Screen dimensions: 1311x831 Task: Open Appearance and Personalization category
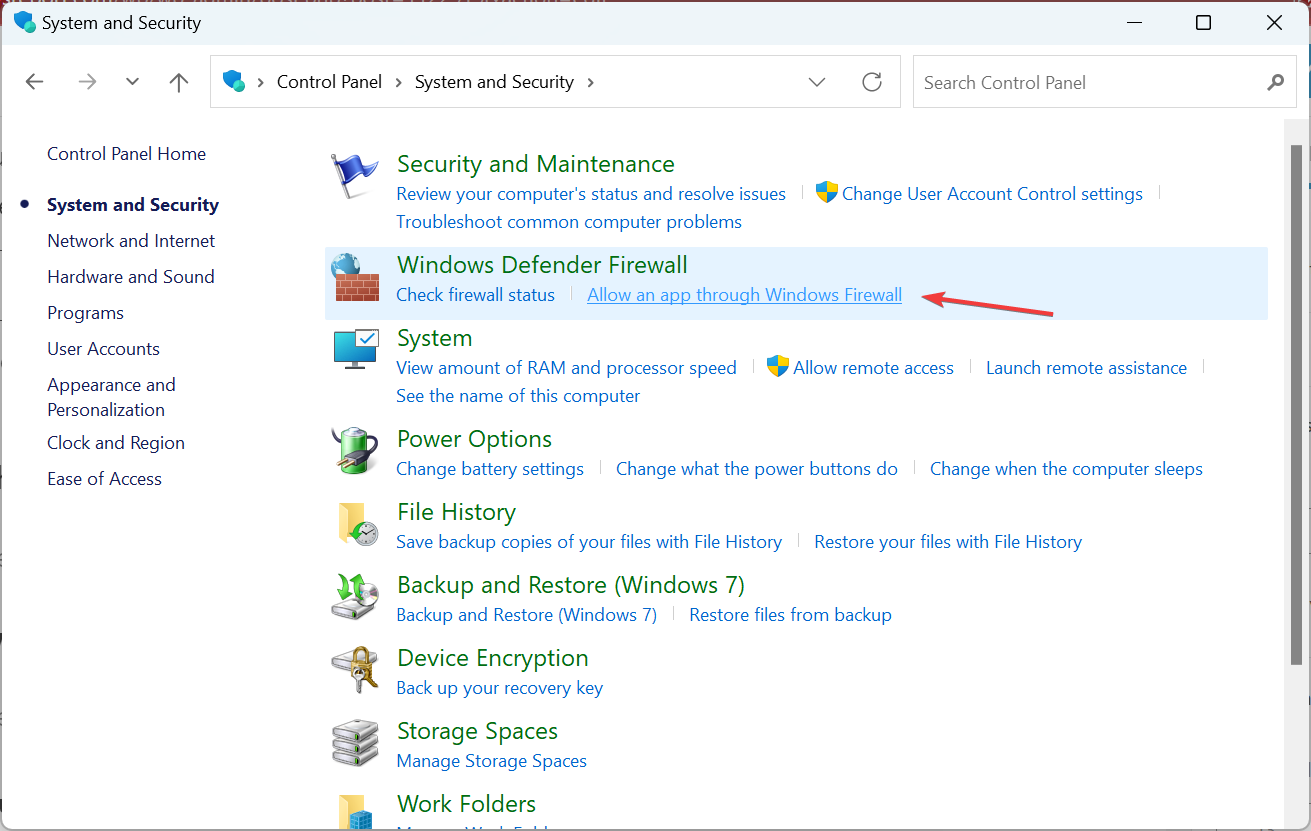(x=111, y=397)
